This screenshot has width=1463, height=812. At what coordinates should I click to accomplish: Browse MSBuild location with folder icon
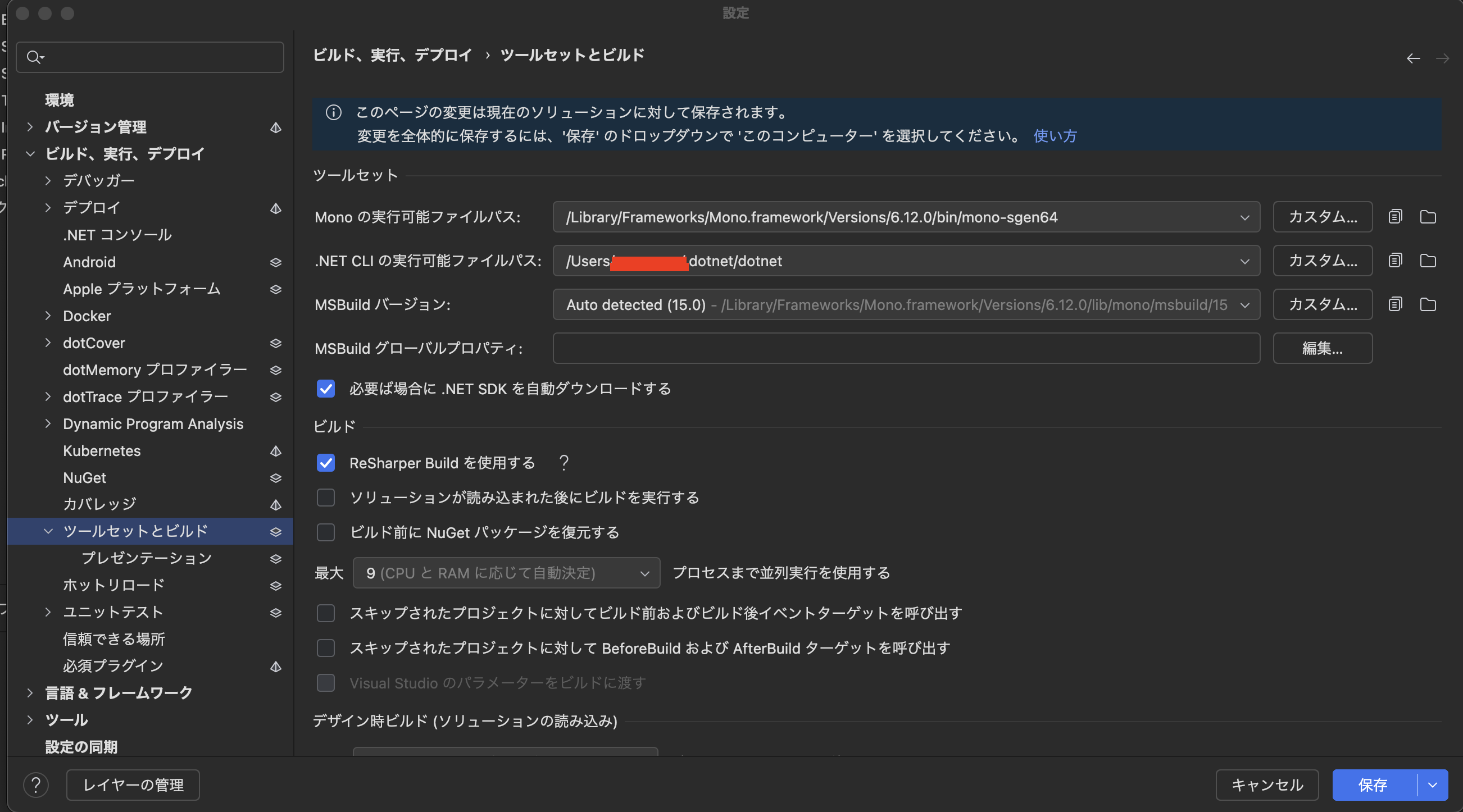[x=1428, y=304]
